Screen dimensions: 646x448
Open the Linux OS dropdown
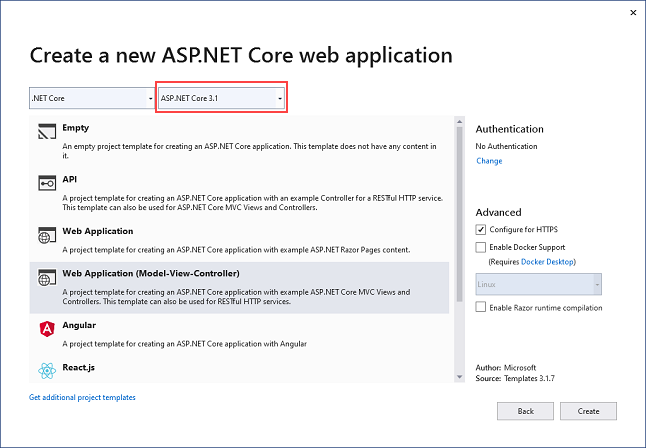(538, 286)
